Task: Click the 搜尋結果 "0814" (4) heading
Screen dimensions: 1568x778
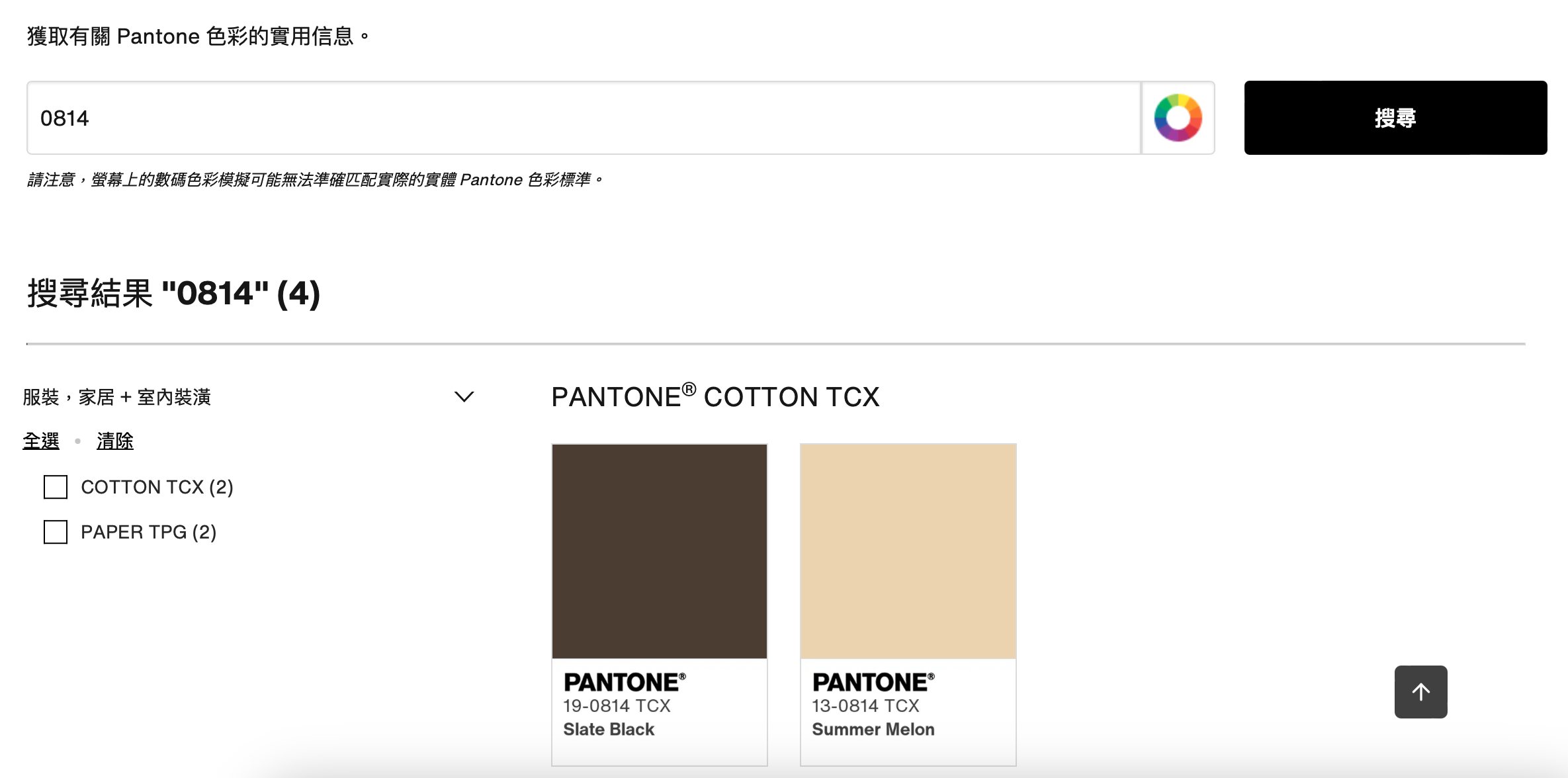Action: [173, 293]
